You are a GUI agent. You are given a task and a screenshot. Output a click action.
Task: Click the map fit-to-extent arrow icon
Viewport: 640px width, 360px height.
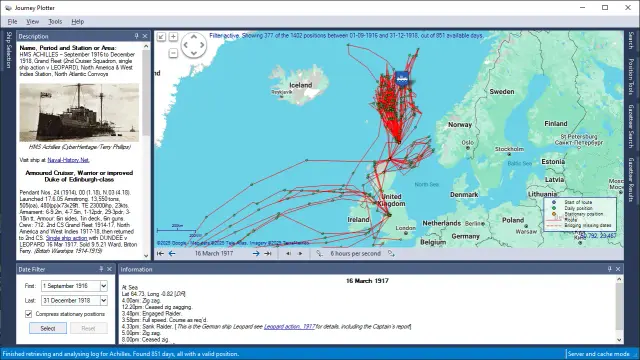[161, 37]
